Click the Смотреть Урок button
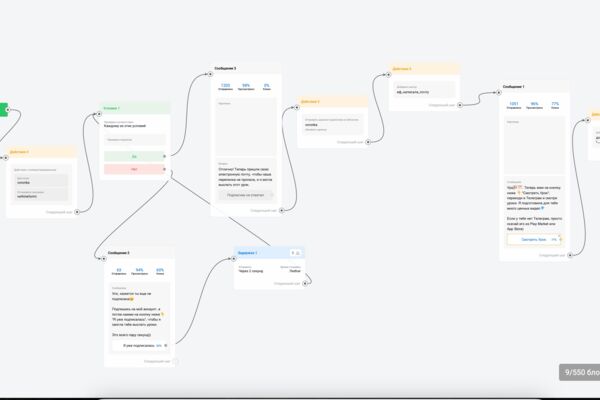Image resolution: width=600 pixels, height=400 pixels. (533, 239)
